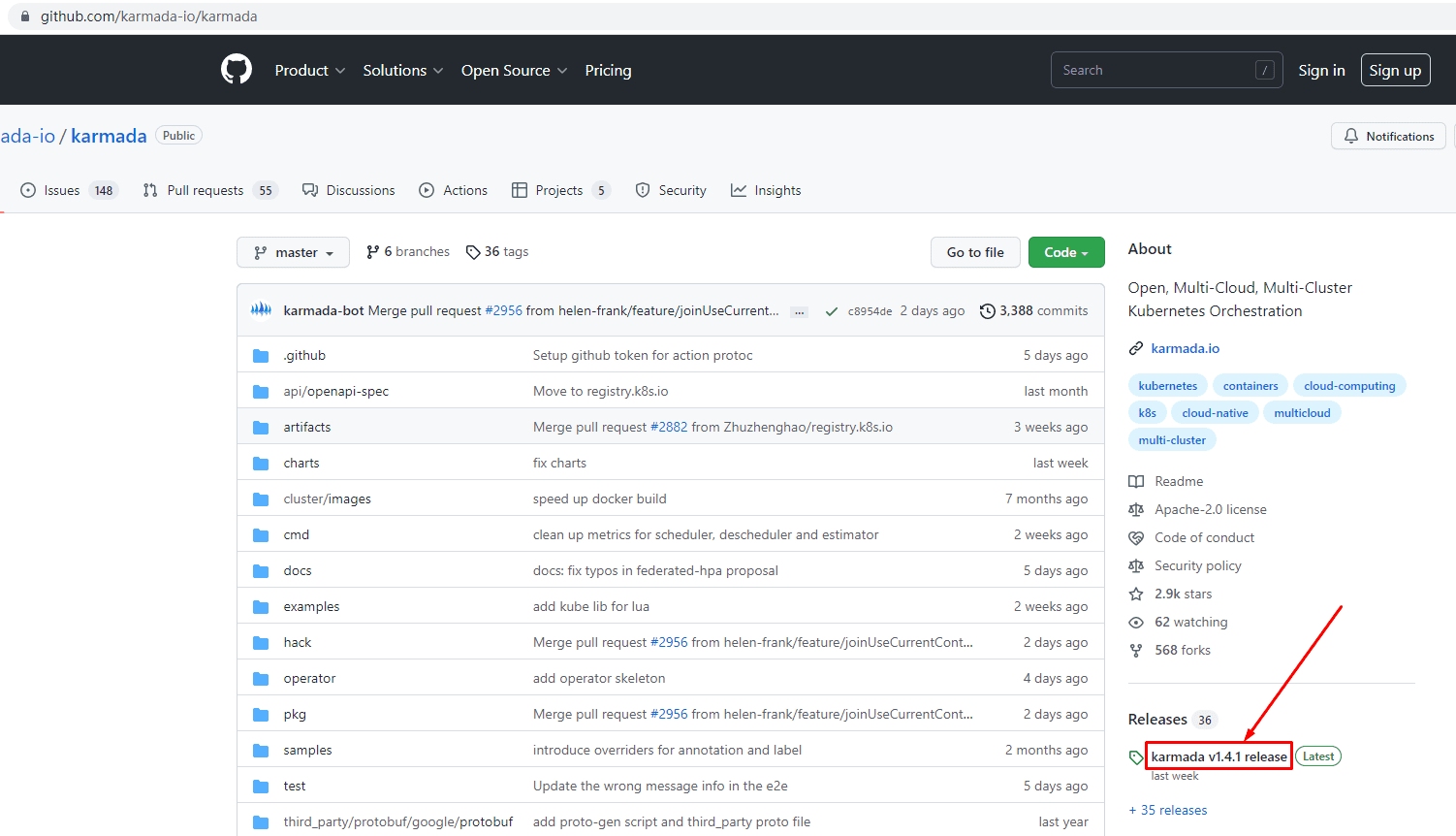This screenshot has height=836, width=1456.
Task: Open folder icon for examples
Action: [261, 607]
